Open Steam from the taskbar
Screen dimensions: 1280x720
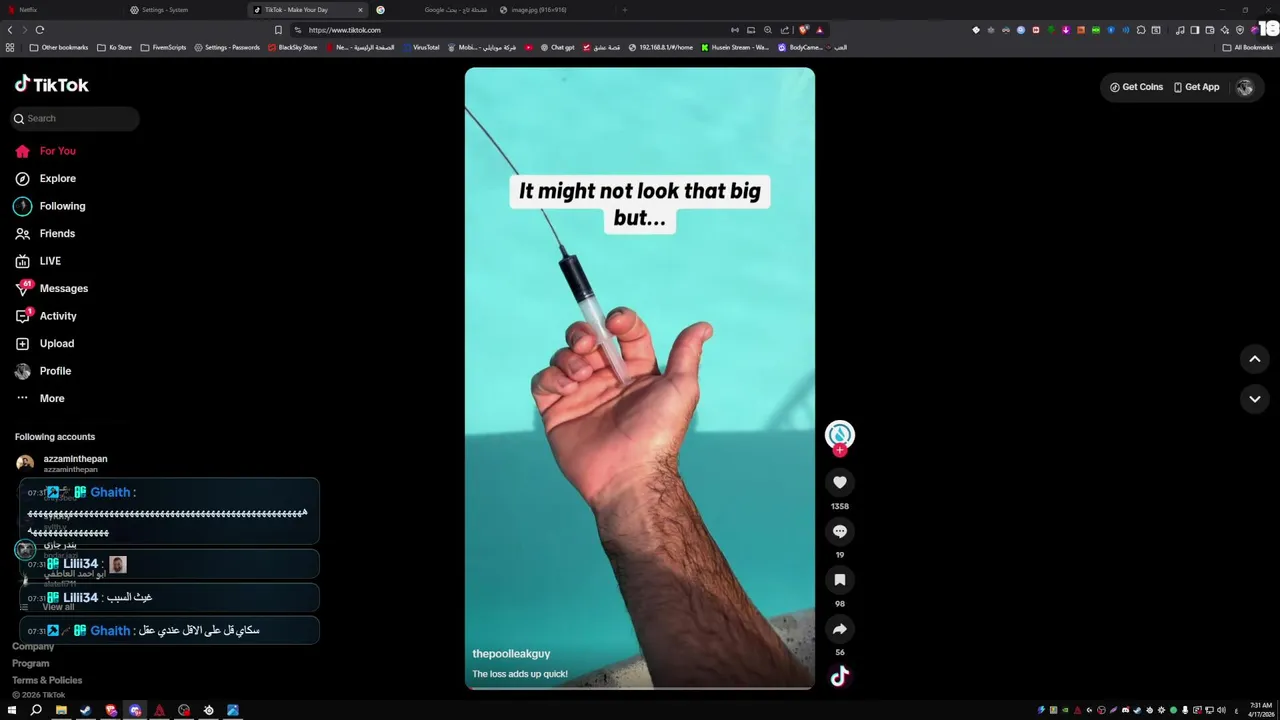click(x=85, y=710)
